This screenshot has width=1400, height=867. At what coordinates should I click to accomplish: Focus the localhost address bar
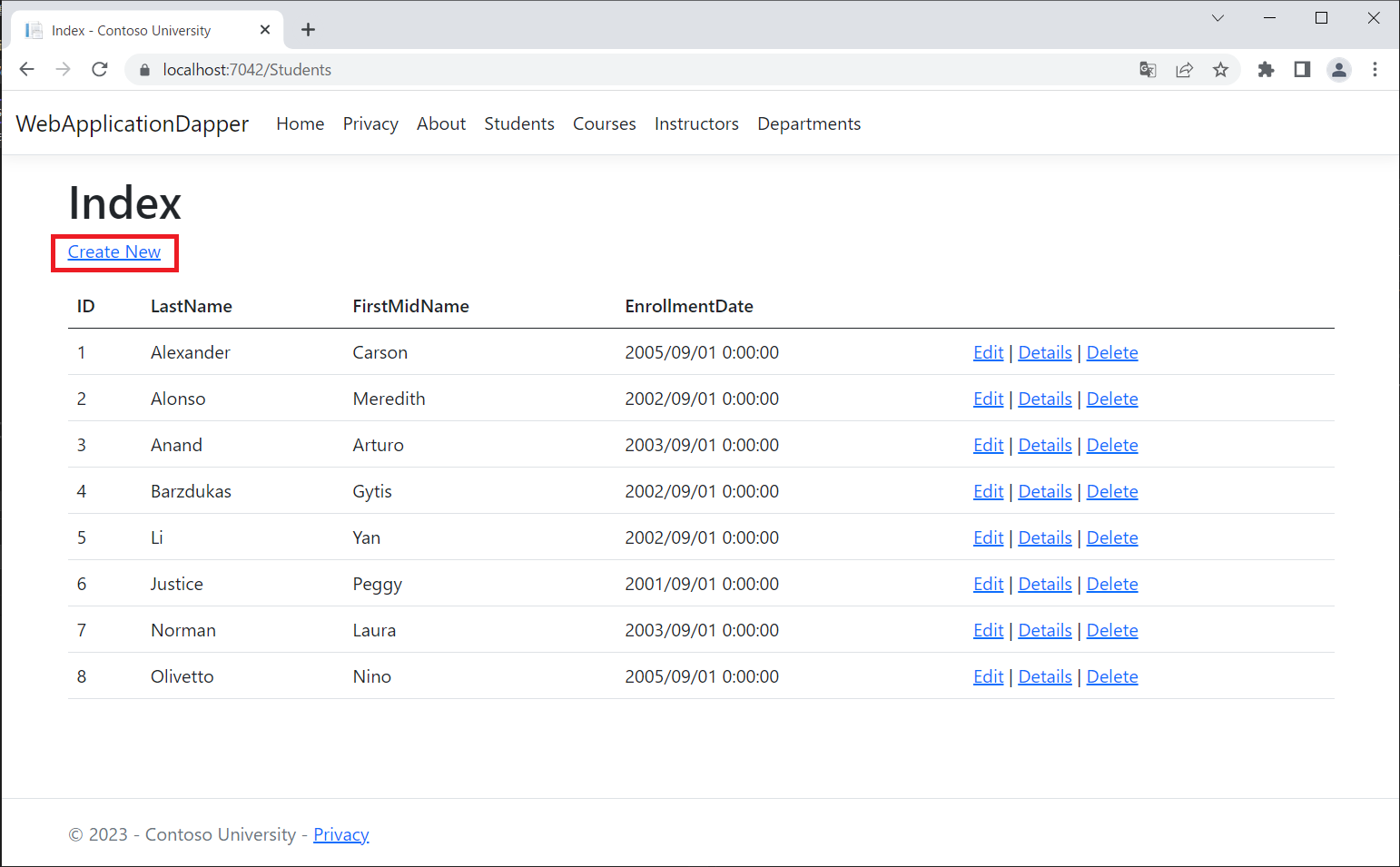click(636, 70)
